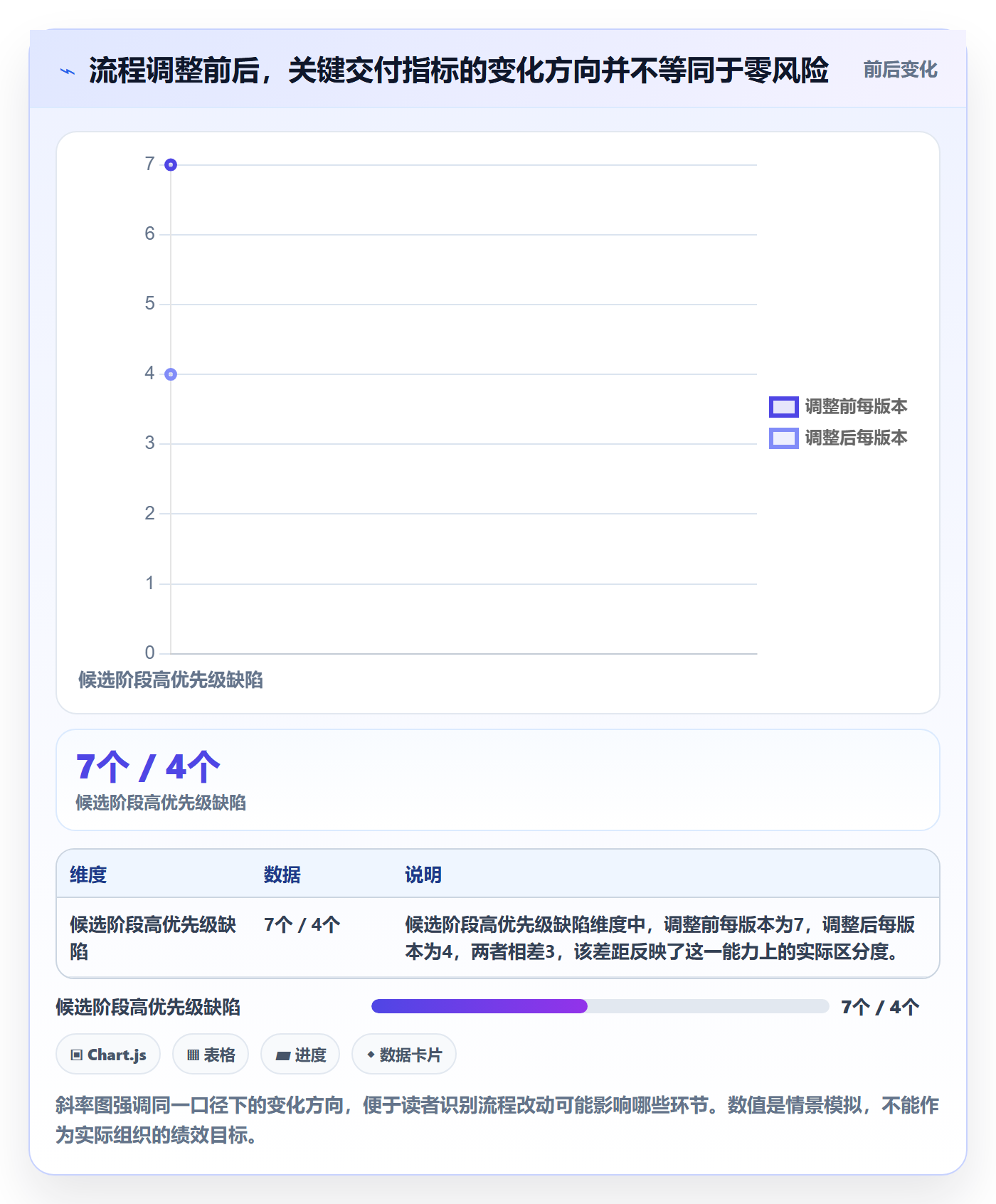Click the Chart.js chip
Viewport: 996px width, 1204px height.
(108, 1055)
